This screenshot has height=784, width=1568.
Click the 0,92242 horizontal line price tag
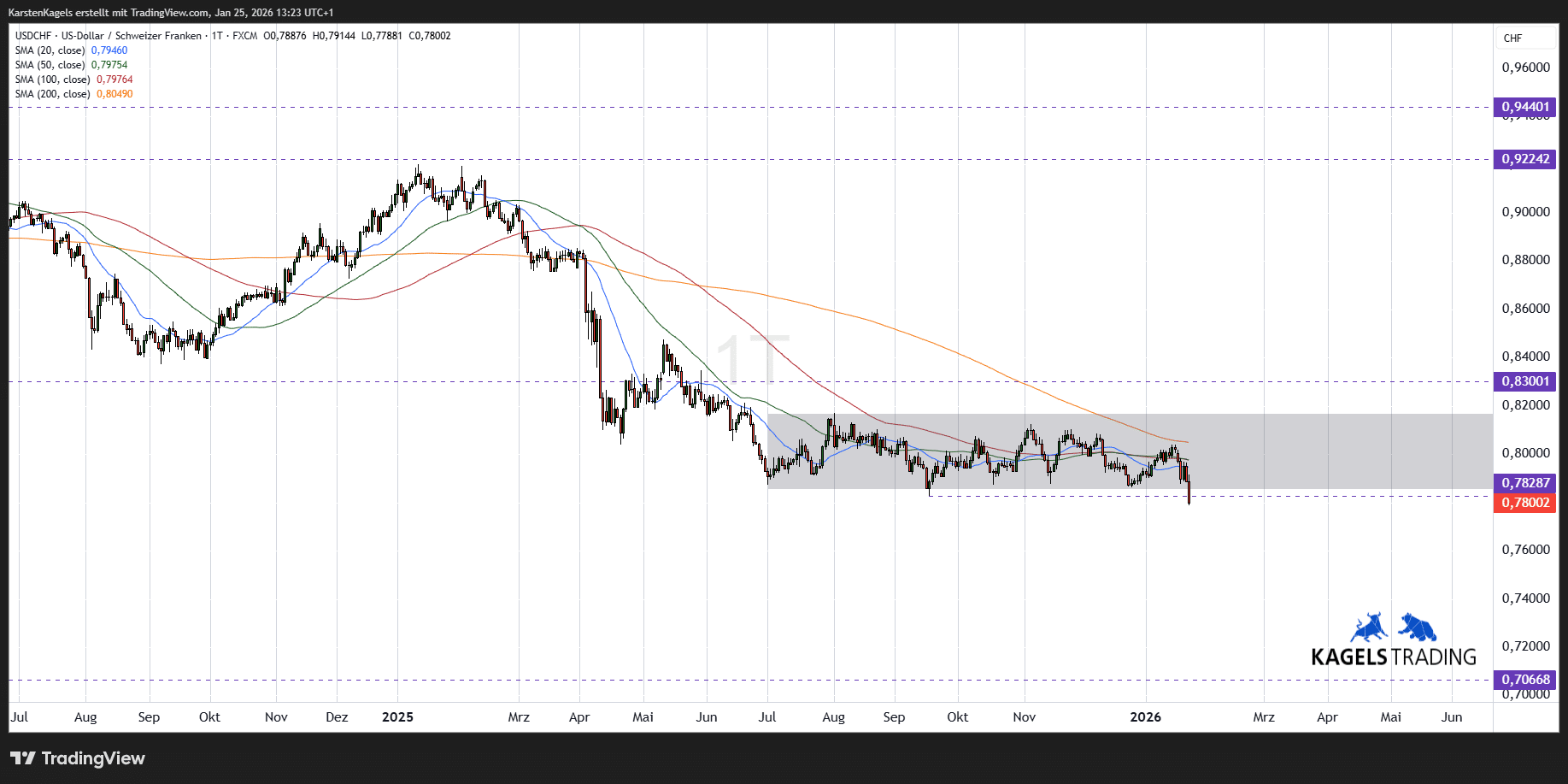(x=1525, y=159)
